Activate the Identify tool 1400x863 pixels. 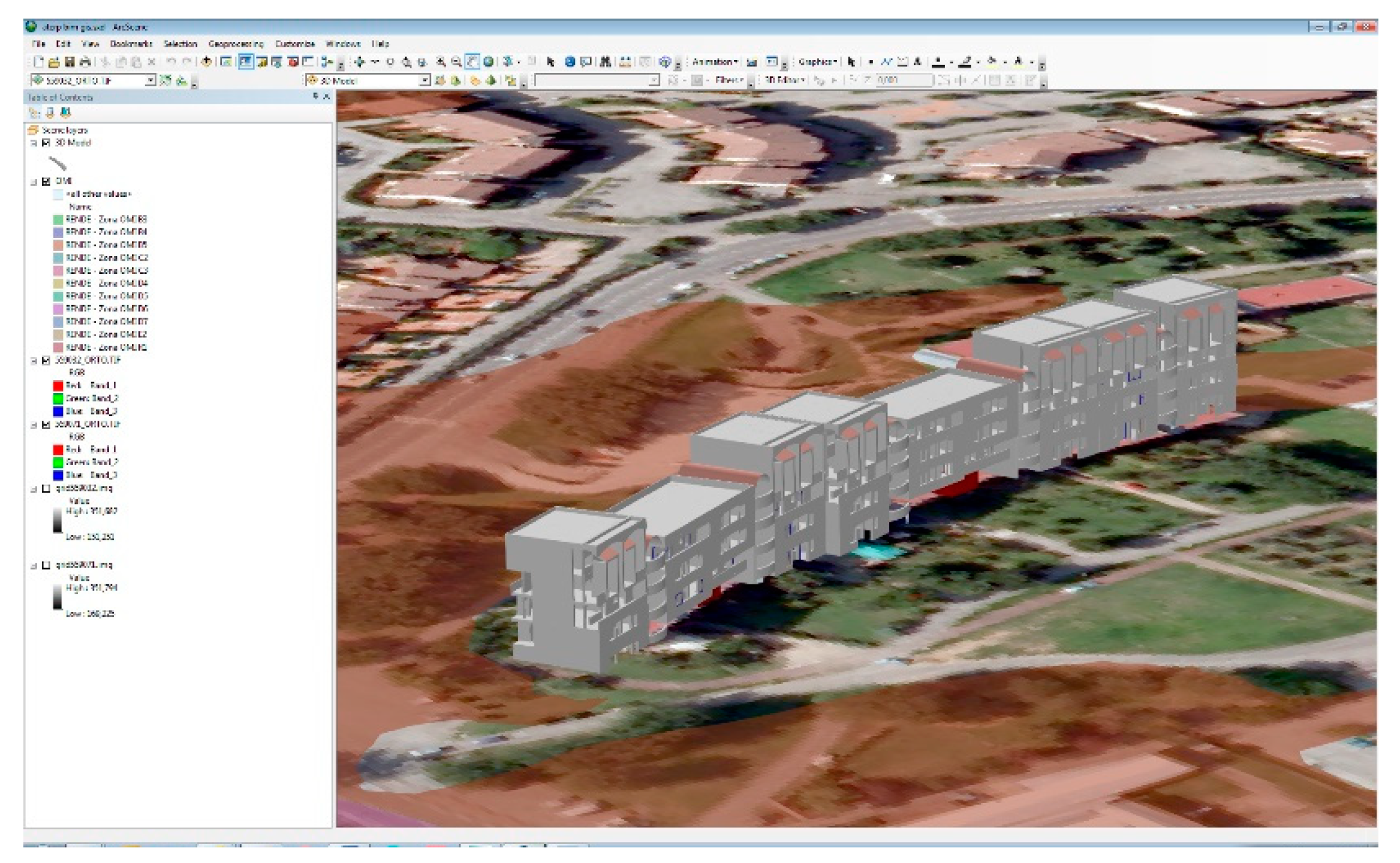(570, 62)
